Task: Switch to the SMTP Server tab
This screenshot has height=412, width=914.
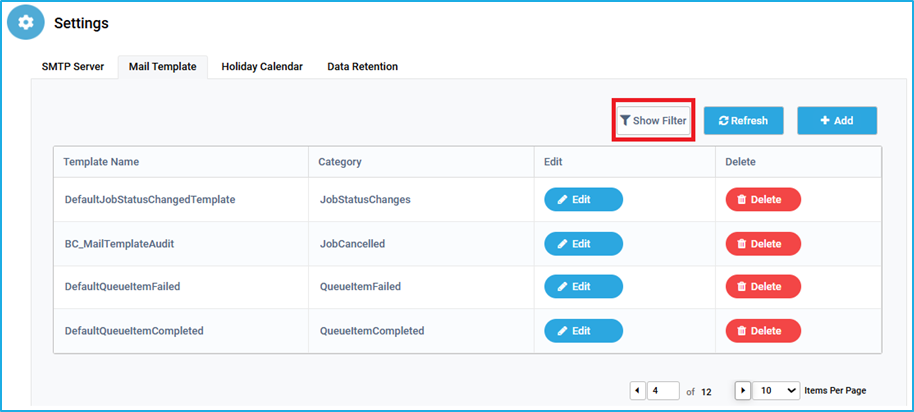Action: 73,66
